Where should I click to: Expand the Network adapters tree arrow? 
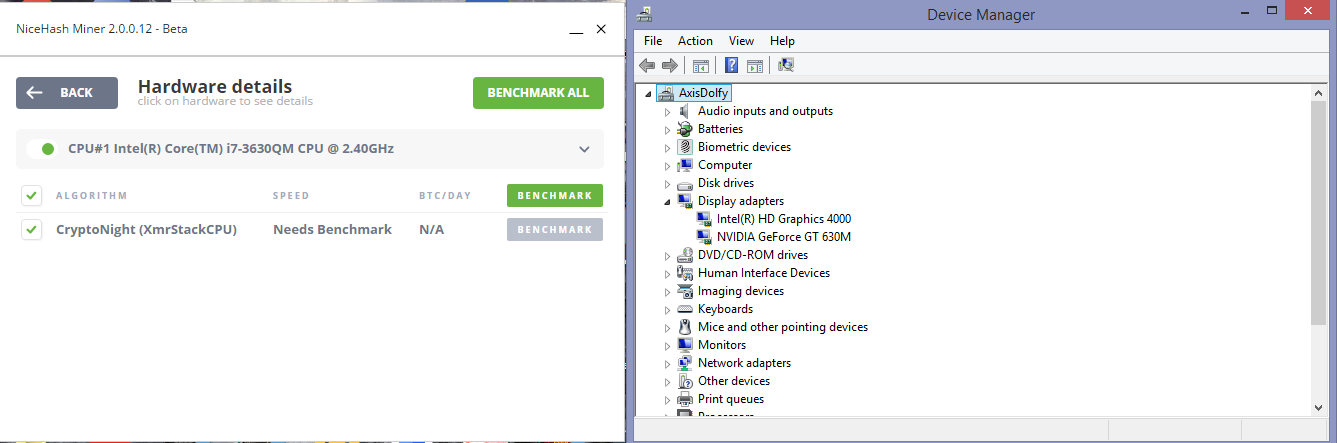668,363
